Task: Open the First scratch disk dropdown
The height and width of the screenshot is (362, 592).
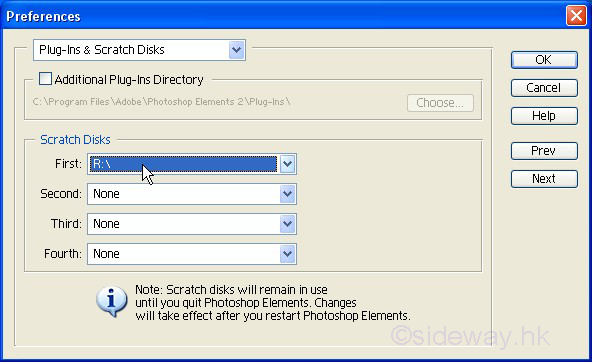Action: coord(192,164)
